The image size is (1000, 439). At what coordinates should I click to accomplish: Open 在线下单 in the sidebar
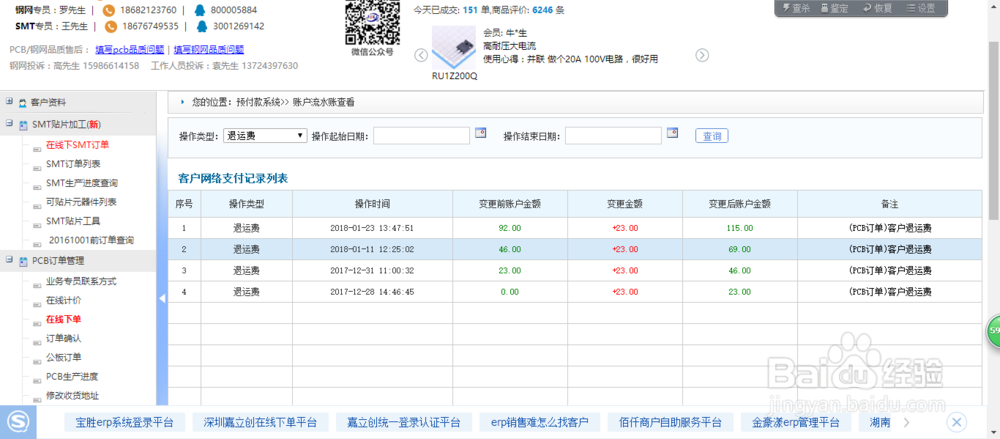click(x=63, y=319)
